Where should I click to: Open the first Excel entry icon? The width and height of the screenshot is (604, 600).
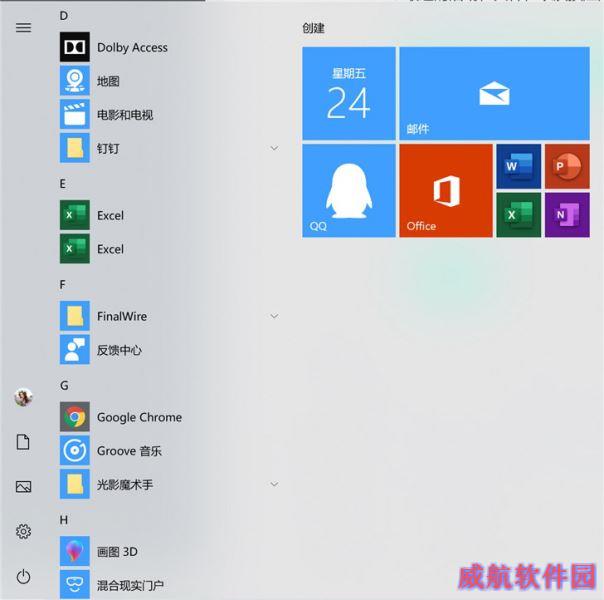click(x=75, y=215)
